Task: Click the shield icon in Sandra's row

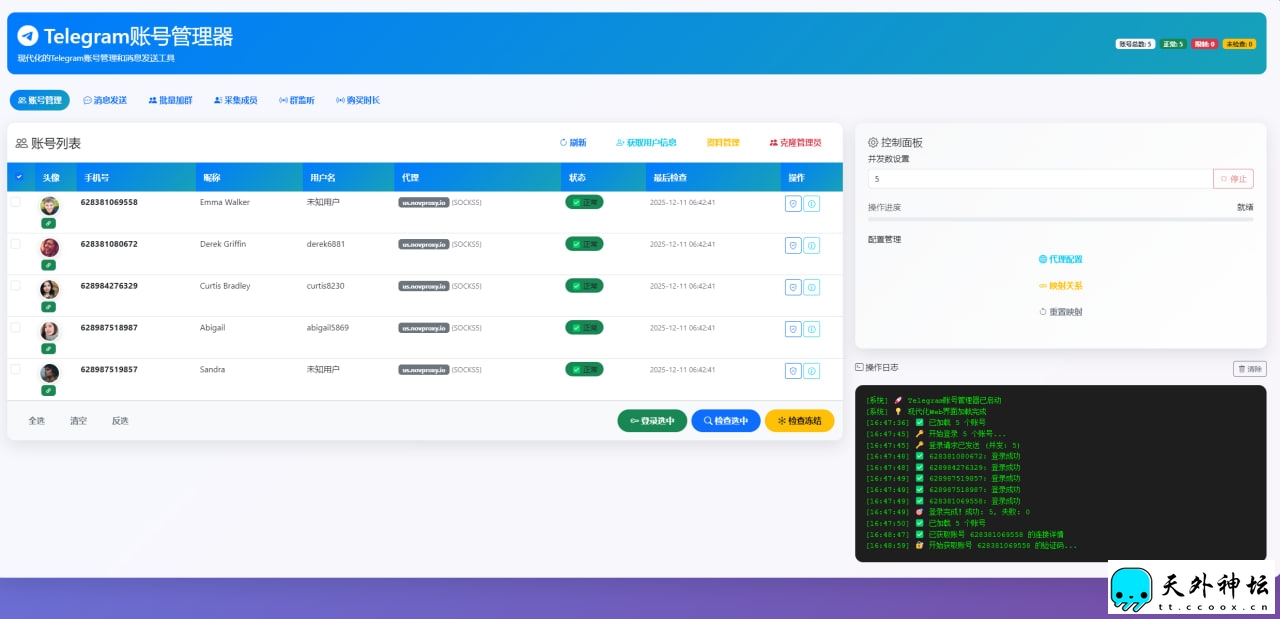Action: [x=793, y=371]
